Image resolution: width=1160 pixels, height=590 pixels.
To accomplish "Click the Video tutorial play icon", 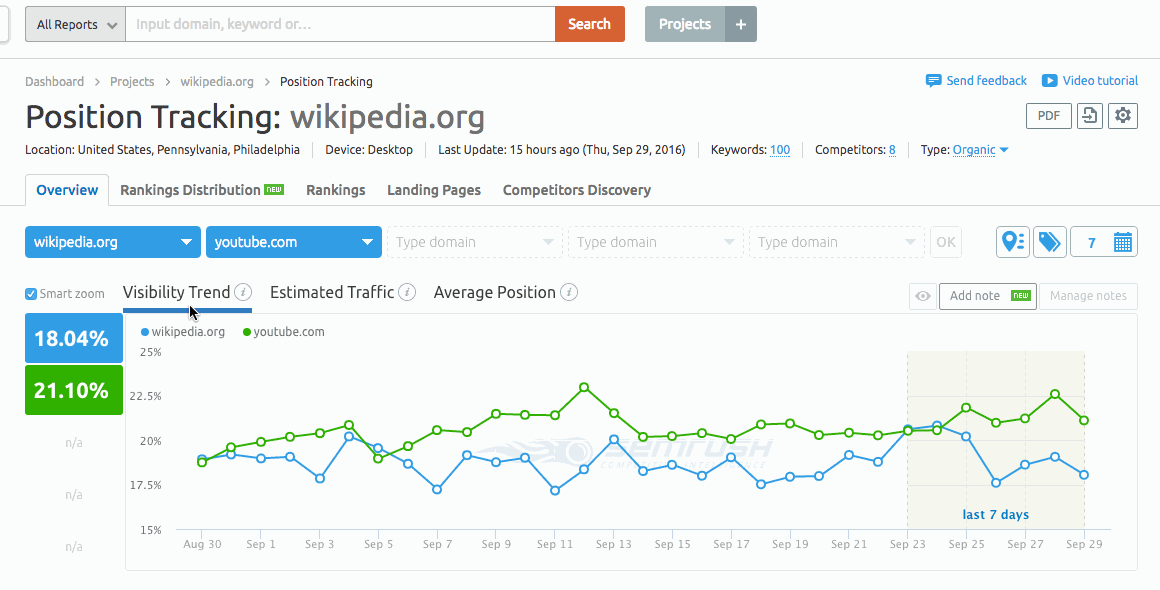I will 1050,81.
